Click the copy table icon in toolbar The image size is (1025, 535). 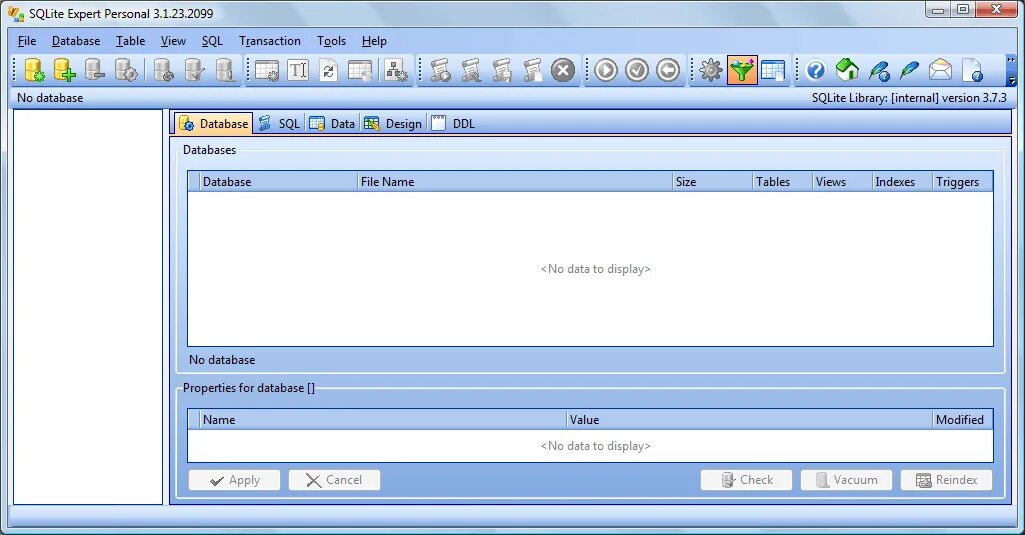pos(360,70)
